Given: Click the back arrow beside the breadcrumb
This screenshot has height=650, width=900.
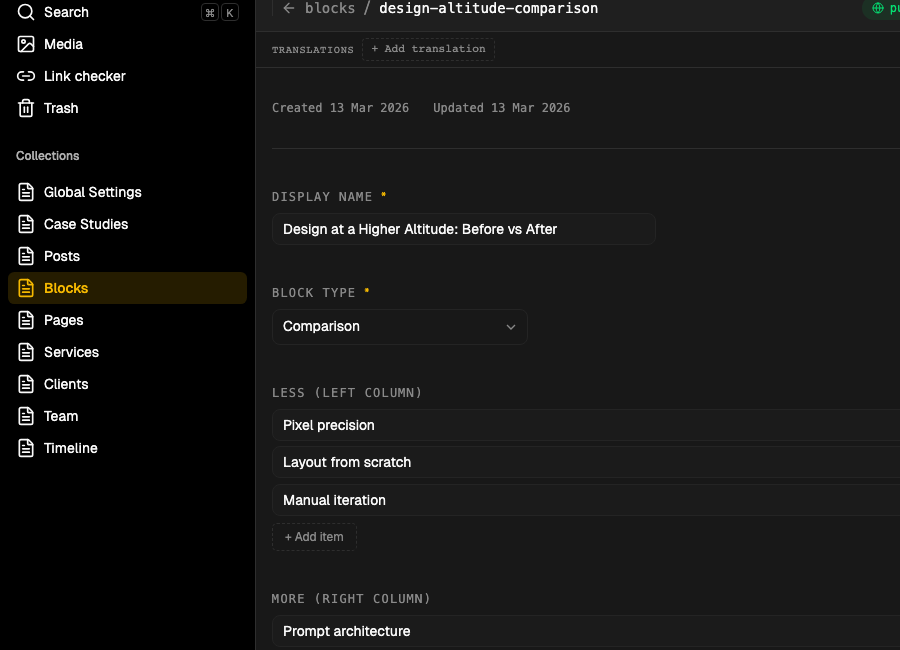Looking at the screenshot, I should (x=287, y=8).
